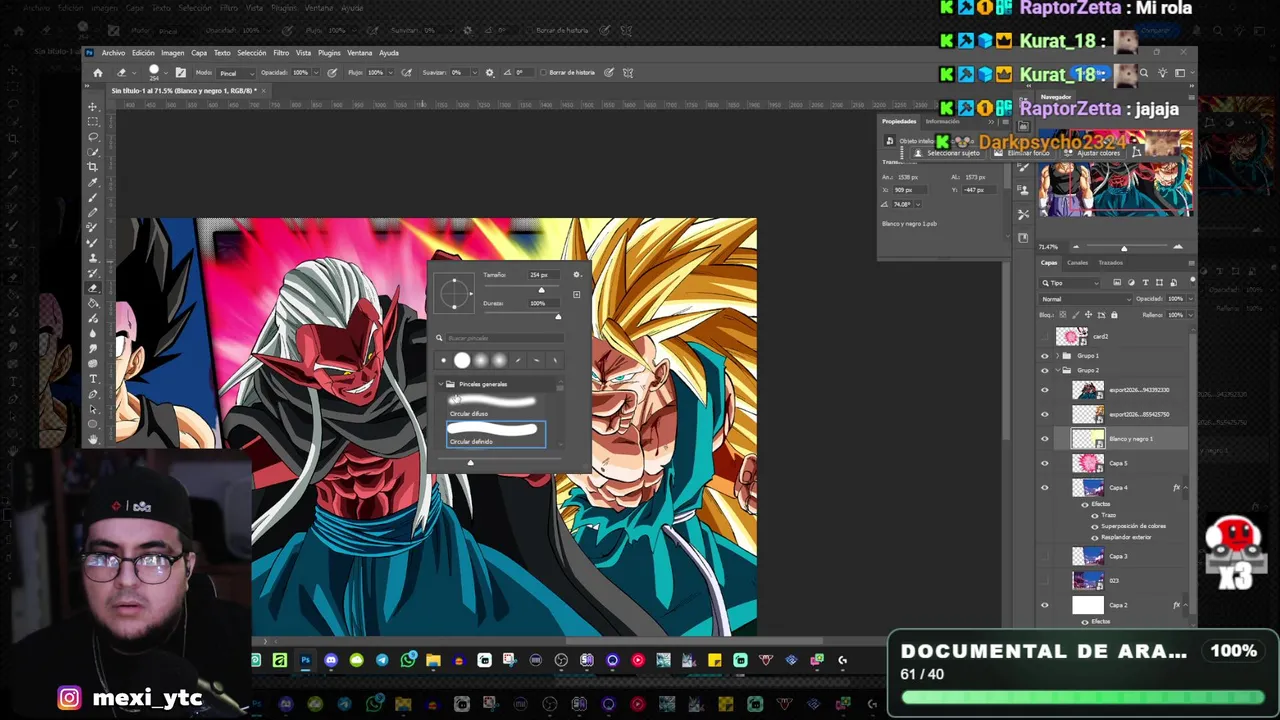Filter layers by shape layer icon

click(x=1159, y=283)
